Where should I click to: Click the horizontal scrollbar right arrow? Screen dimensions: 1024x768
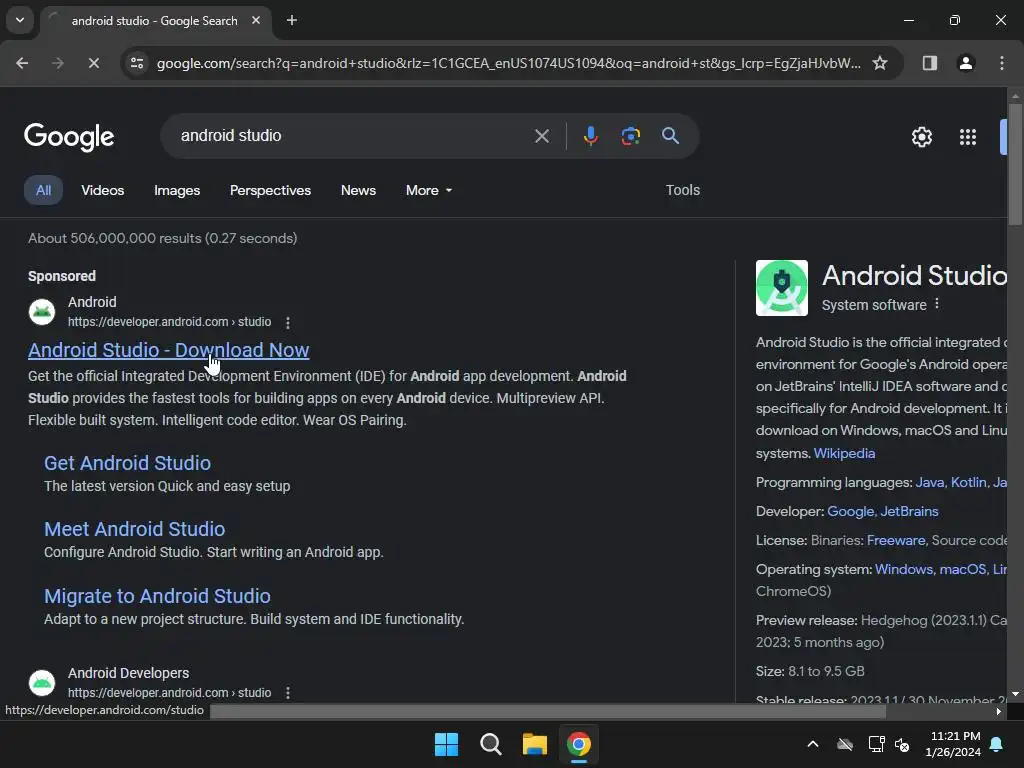(999, 712)
